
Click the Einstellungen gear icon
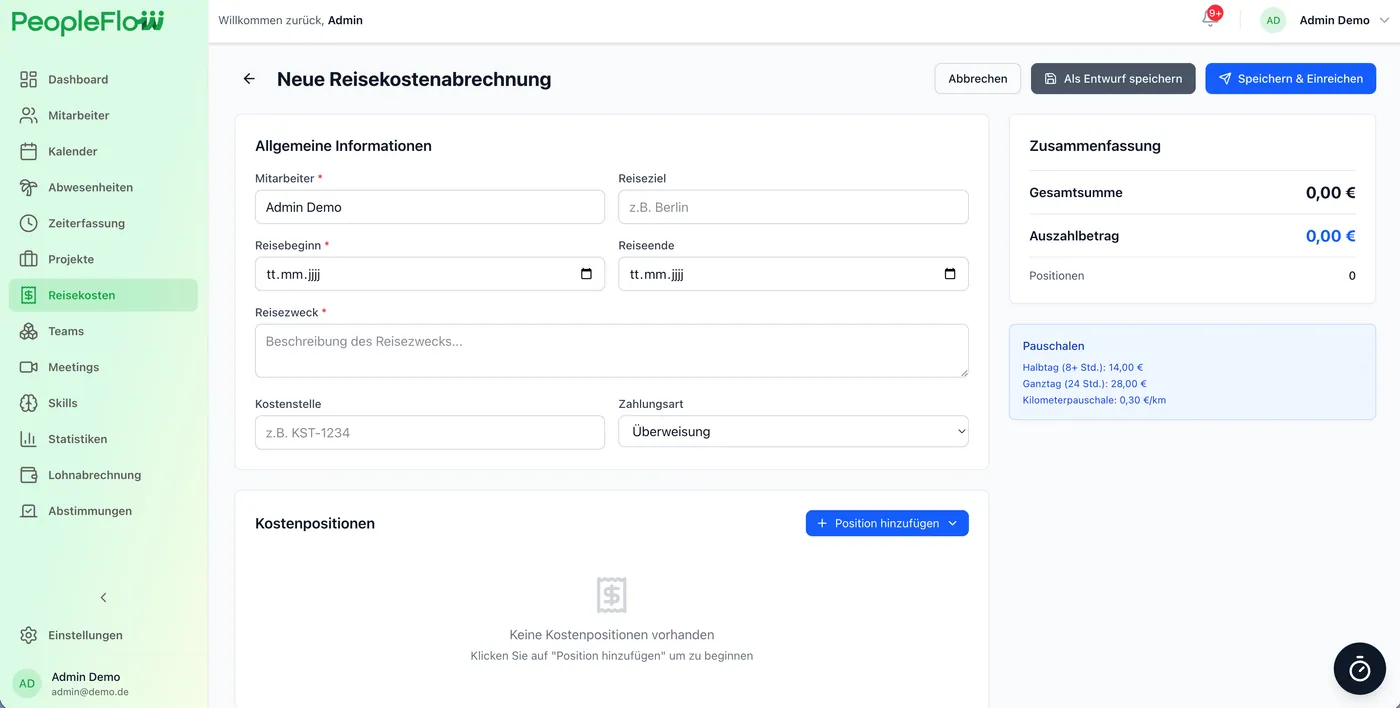coord(28,635)
